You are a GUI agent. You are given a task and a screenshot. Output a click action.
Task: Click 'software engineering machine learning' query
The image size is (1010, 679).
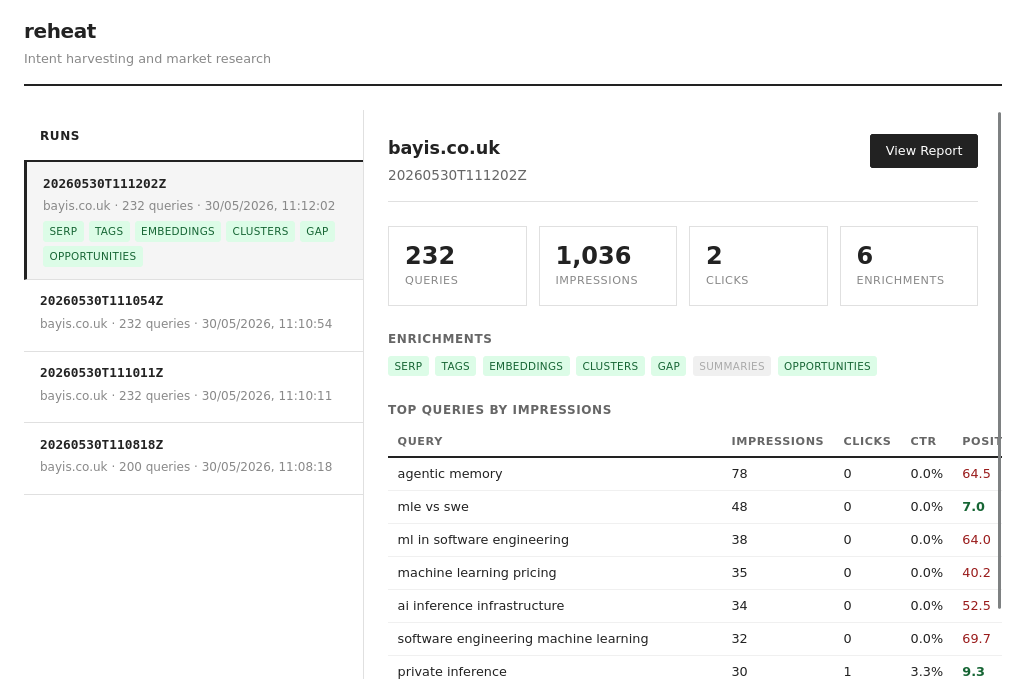pyautogui.click(x=523, y=638)
